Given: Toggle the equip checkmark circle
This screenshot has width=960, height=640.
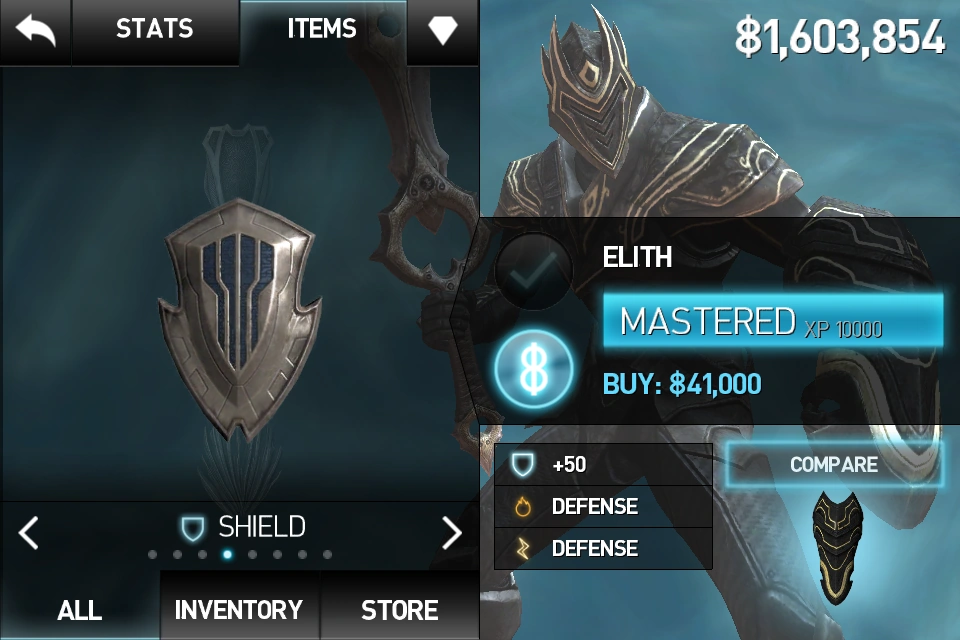Looking at the screenshot, I should click(533, 270).
